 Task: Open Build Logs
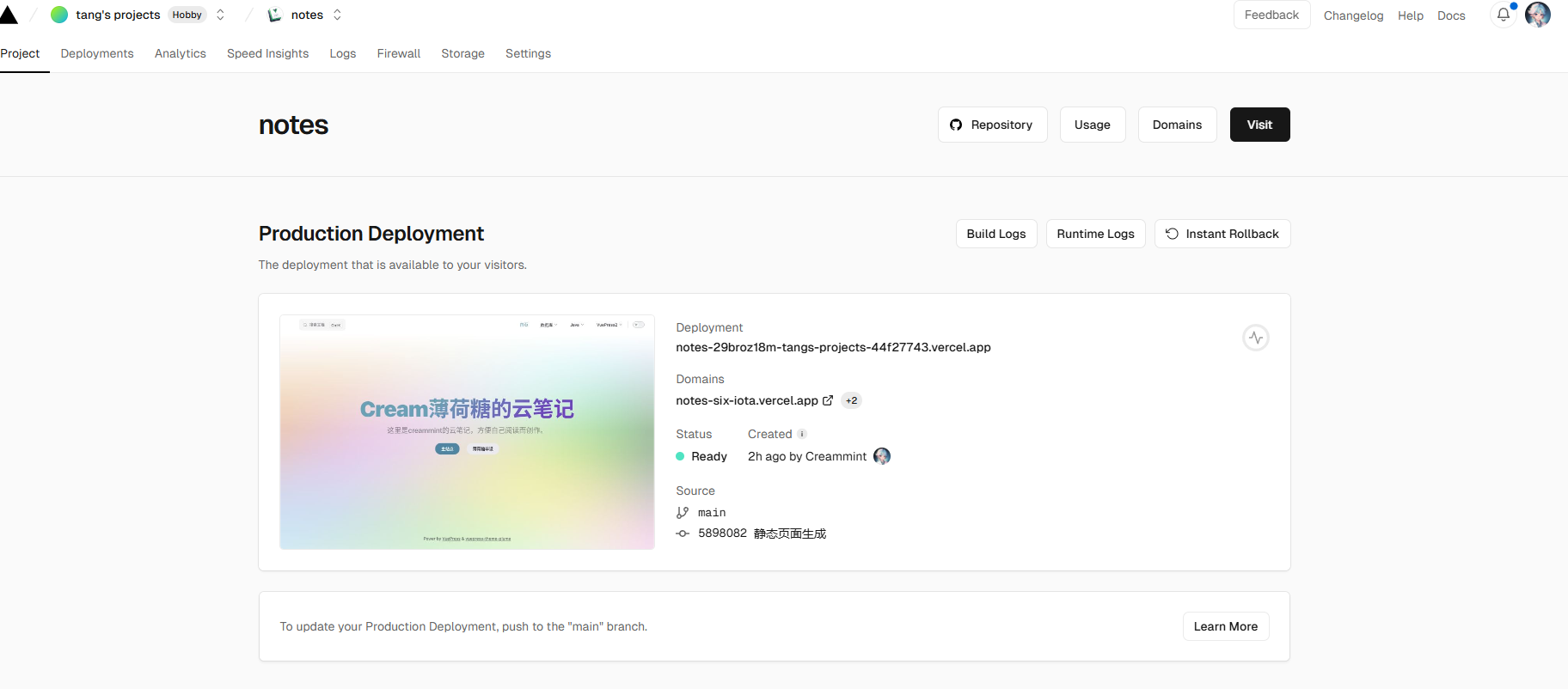996,234
